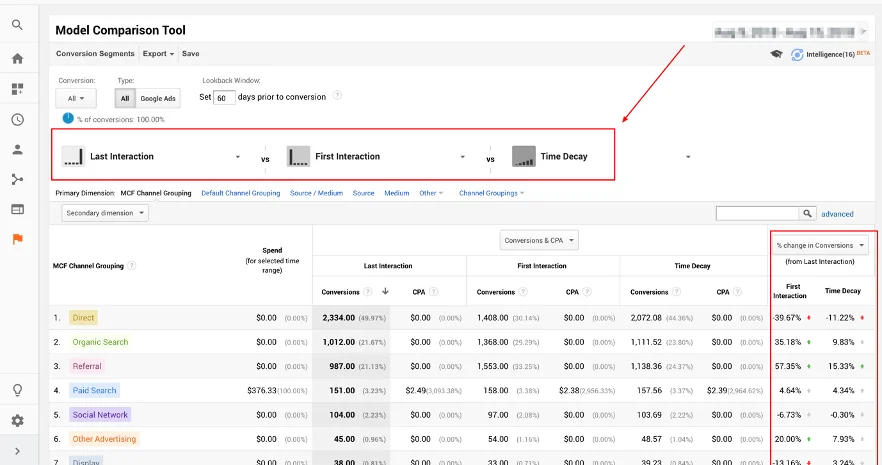
Task: Click the table search input field
Action: pyautogui.click(x=757, y=214)
